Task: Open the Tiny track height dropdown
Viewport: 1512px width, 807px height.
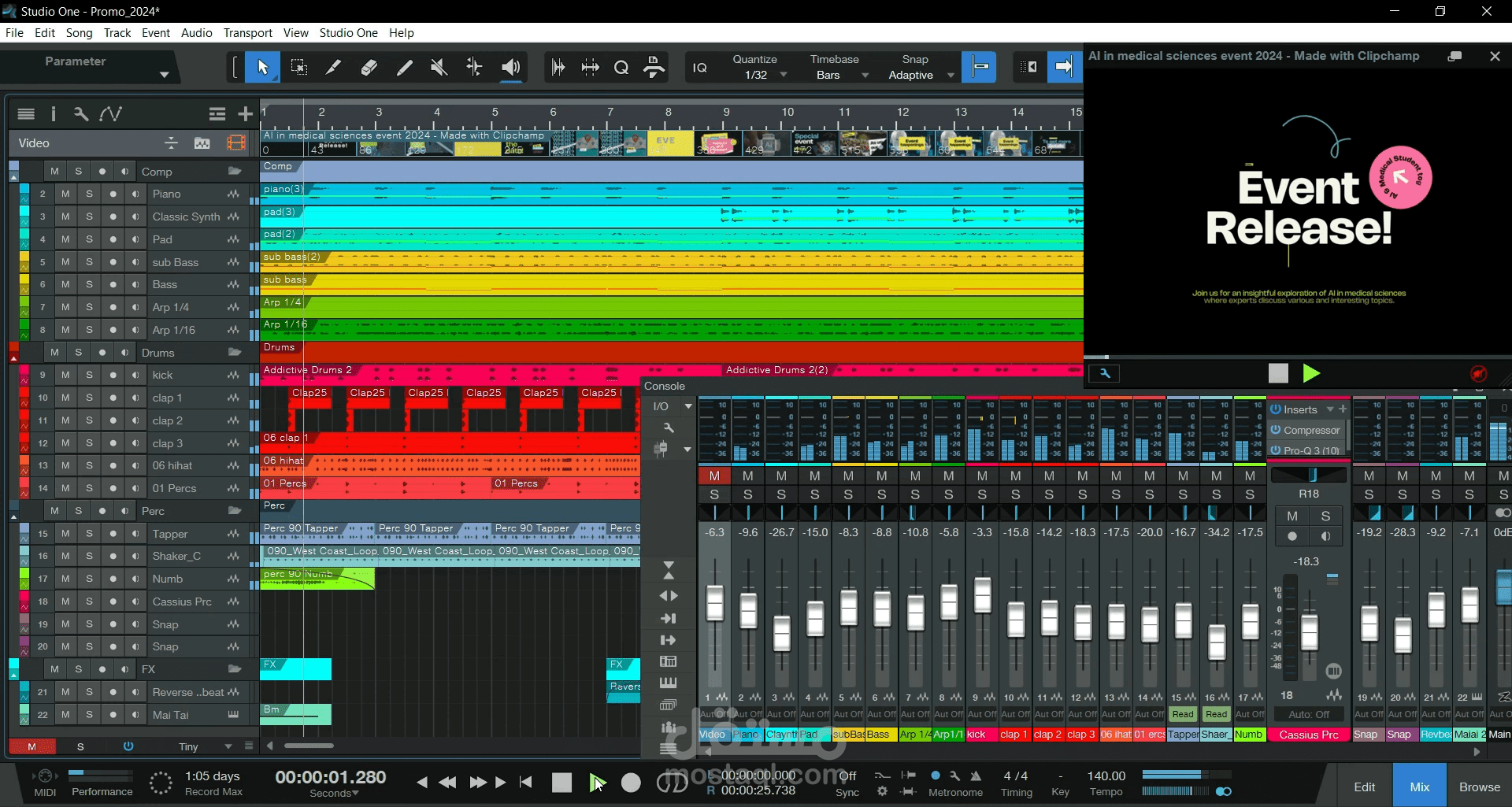Action: 228,746
